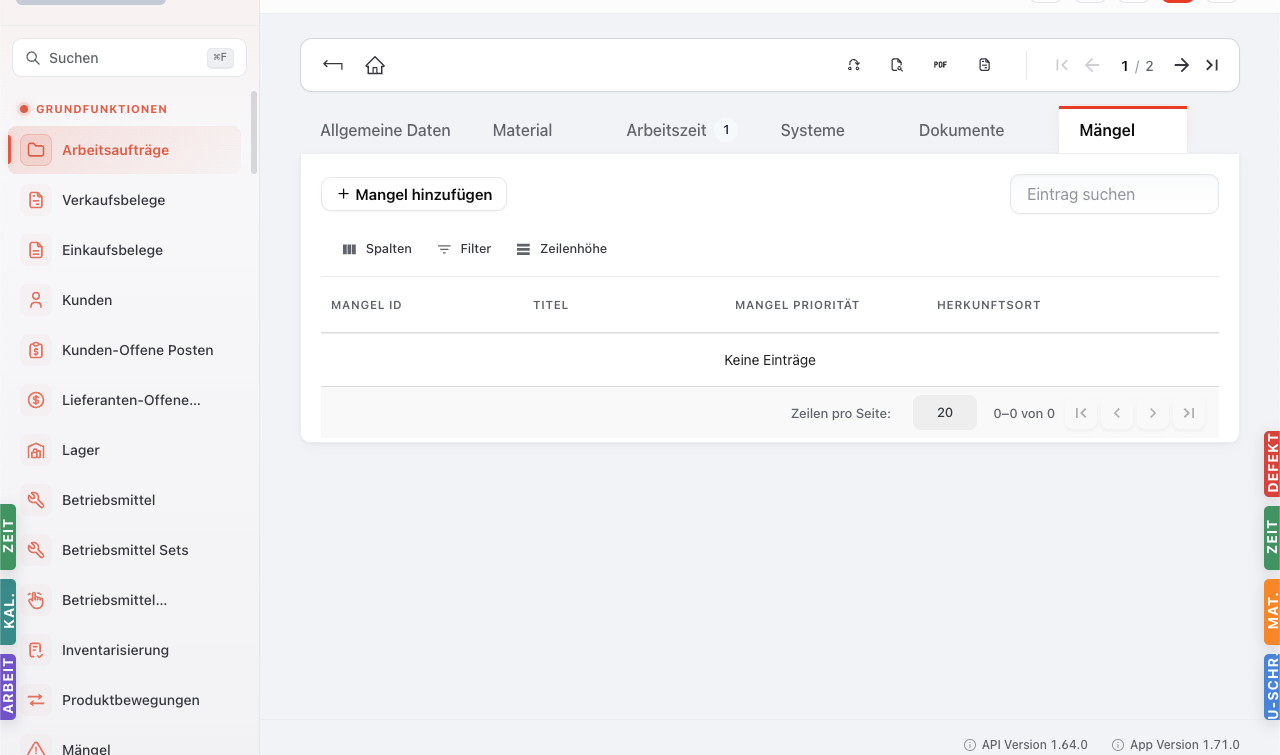The image size is (1280, 755).
Task: Open the green ZEIT tab on right edge
Action: pyautogui.click(x=1272, y=538)
